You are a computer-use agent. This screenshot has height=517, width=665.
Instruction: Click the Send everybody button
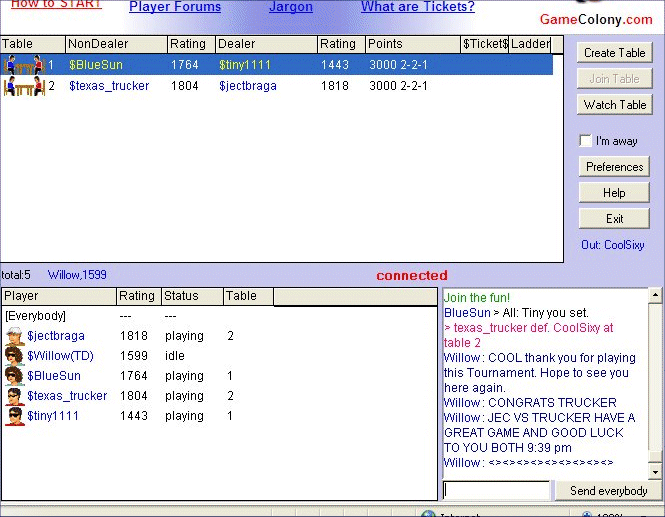(608, 491)
